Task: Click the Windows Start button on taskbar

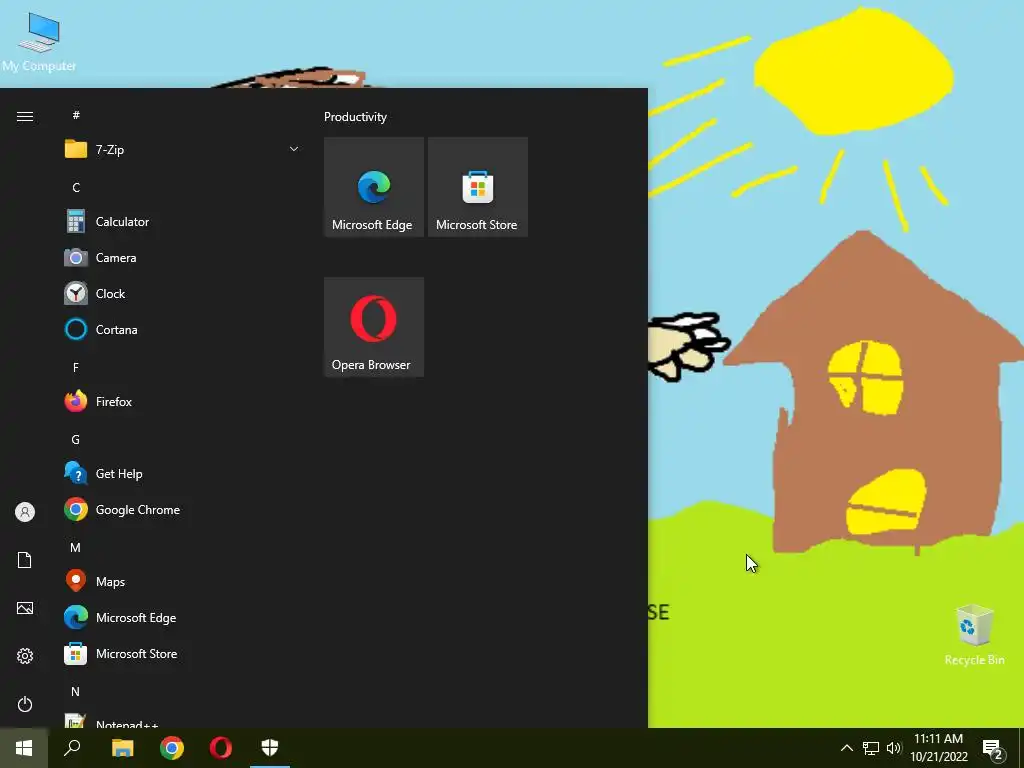Action: pos(24,748)
